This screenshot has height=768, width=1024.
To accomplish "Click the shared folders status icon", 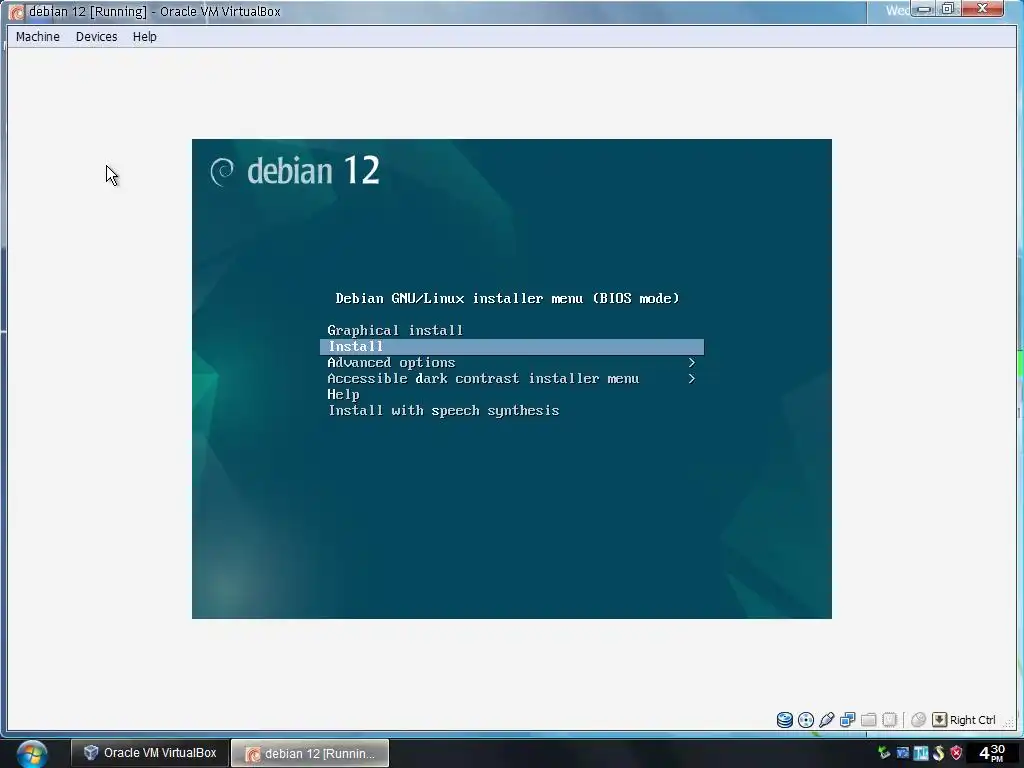I will pyautogui.click(x=869, y=720).
